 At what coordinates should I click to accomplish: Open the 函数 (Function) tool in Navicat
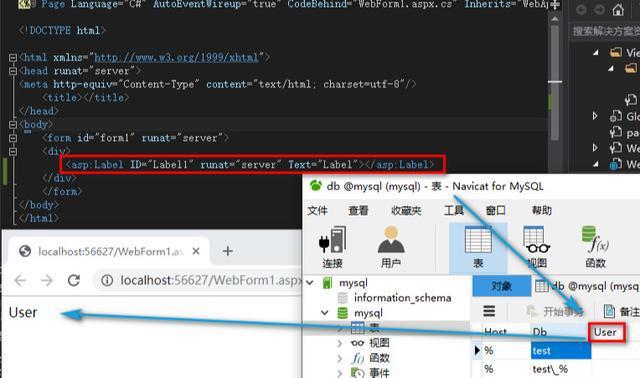click(x=595, y=247)
